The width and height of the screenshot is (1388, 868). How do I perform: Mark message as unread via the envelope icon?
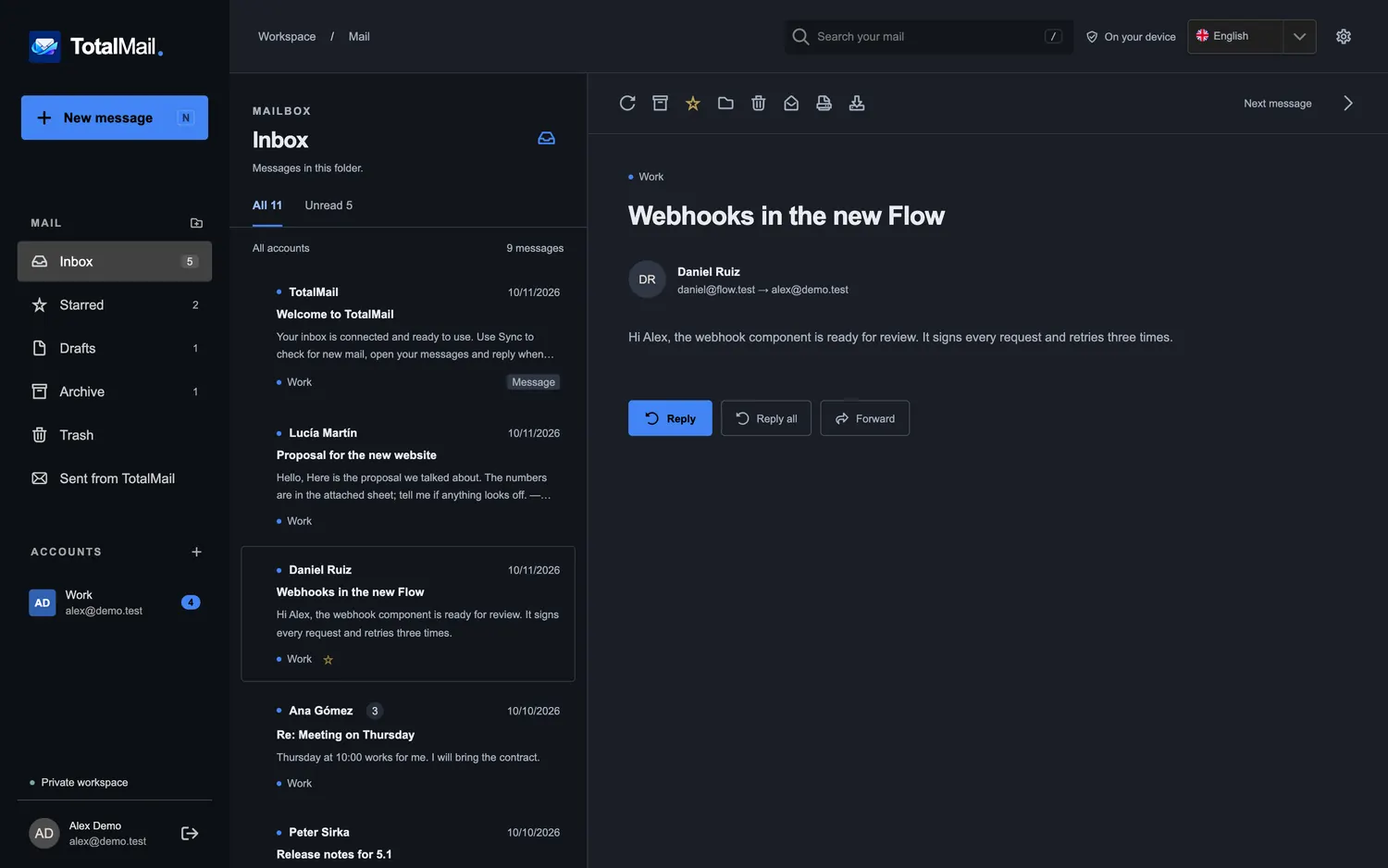[x=791, y=103]
